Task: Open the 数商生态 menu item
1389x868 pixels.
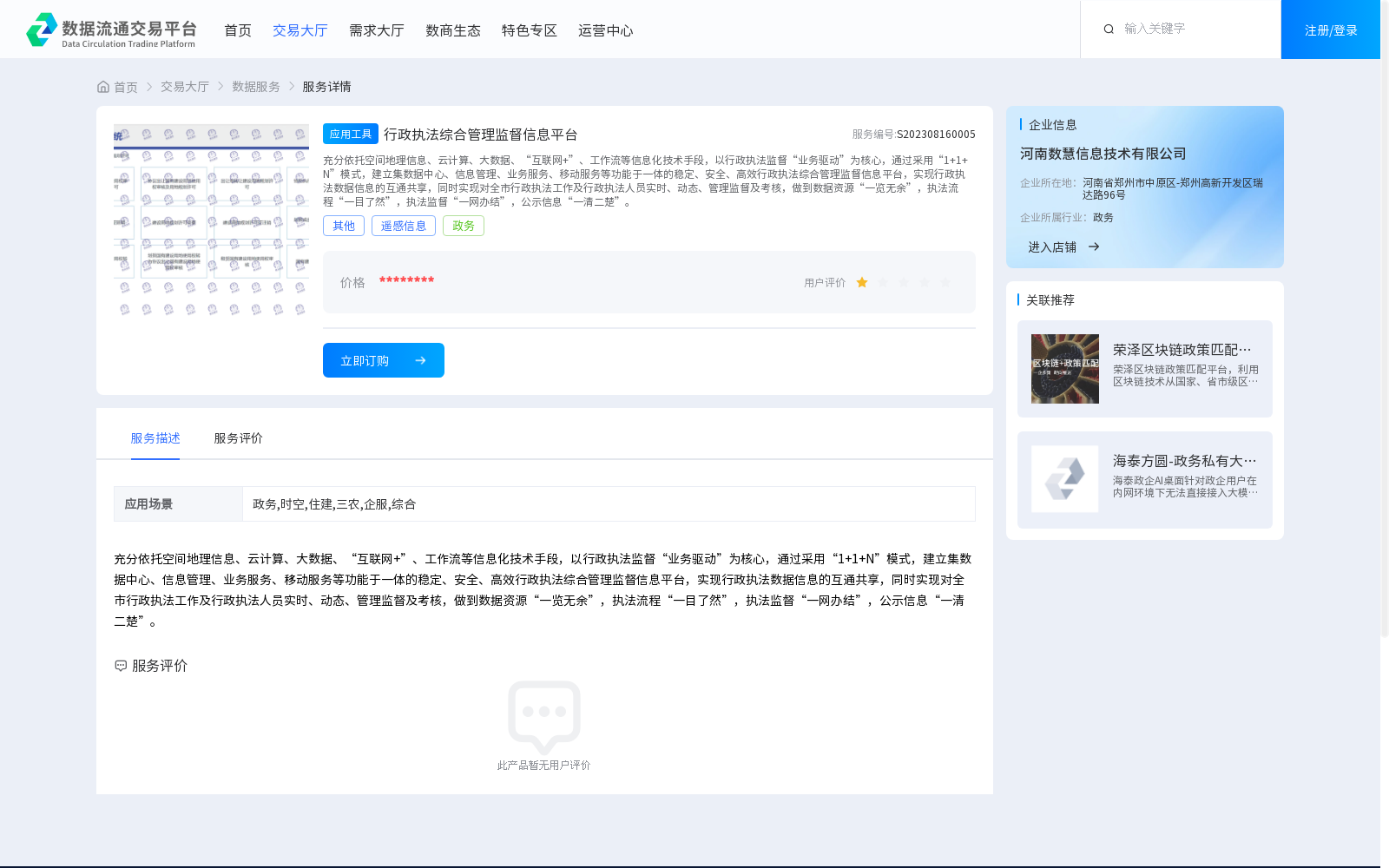Action: (x=453, y=30)
